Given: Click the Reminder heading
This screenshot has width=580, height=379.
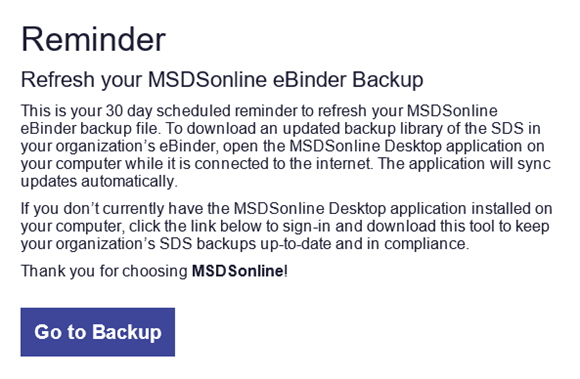Looking at the screenshot, I should click(93, 39).
